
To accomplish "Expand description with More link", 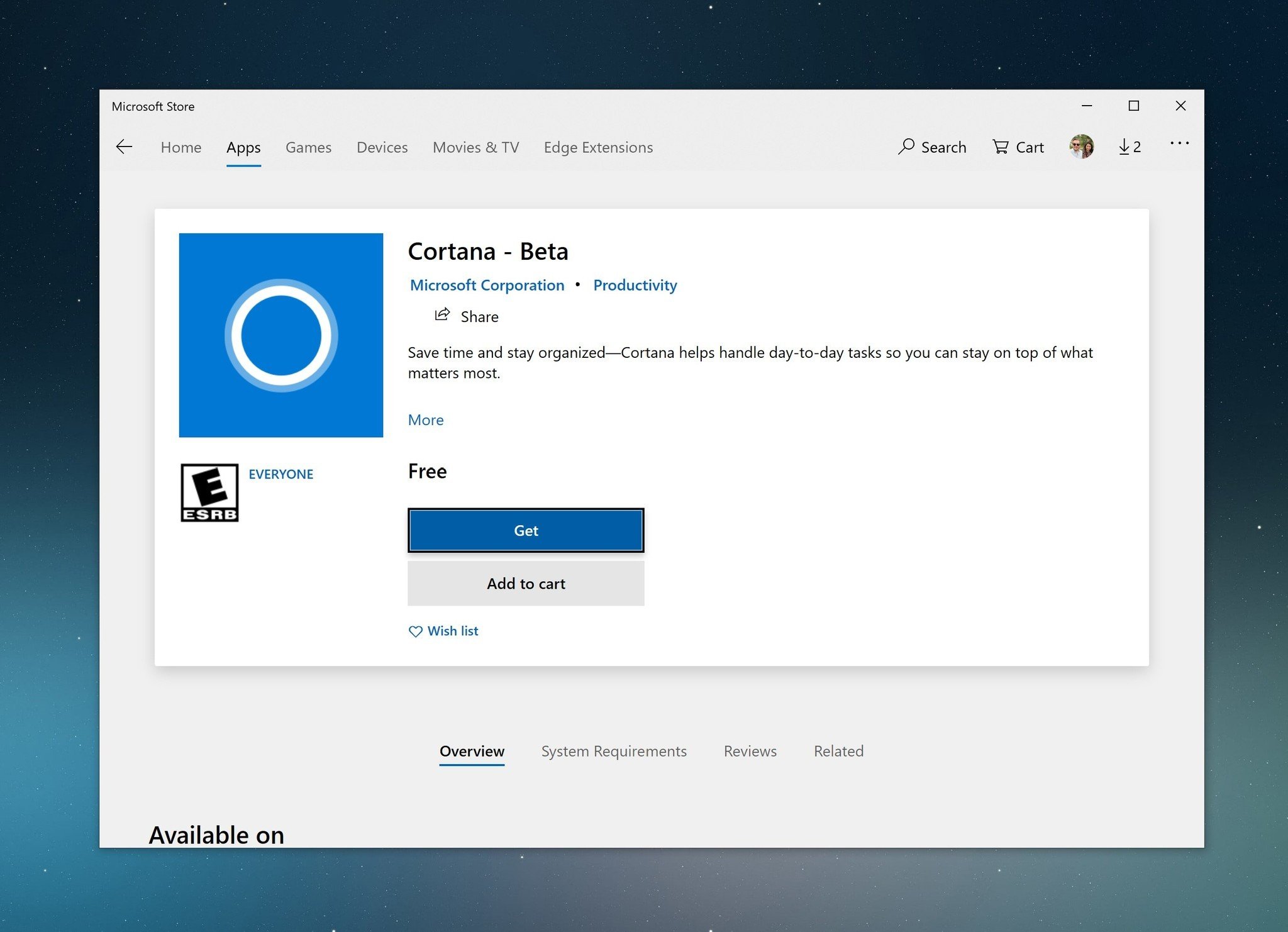I will [426, 420].
